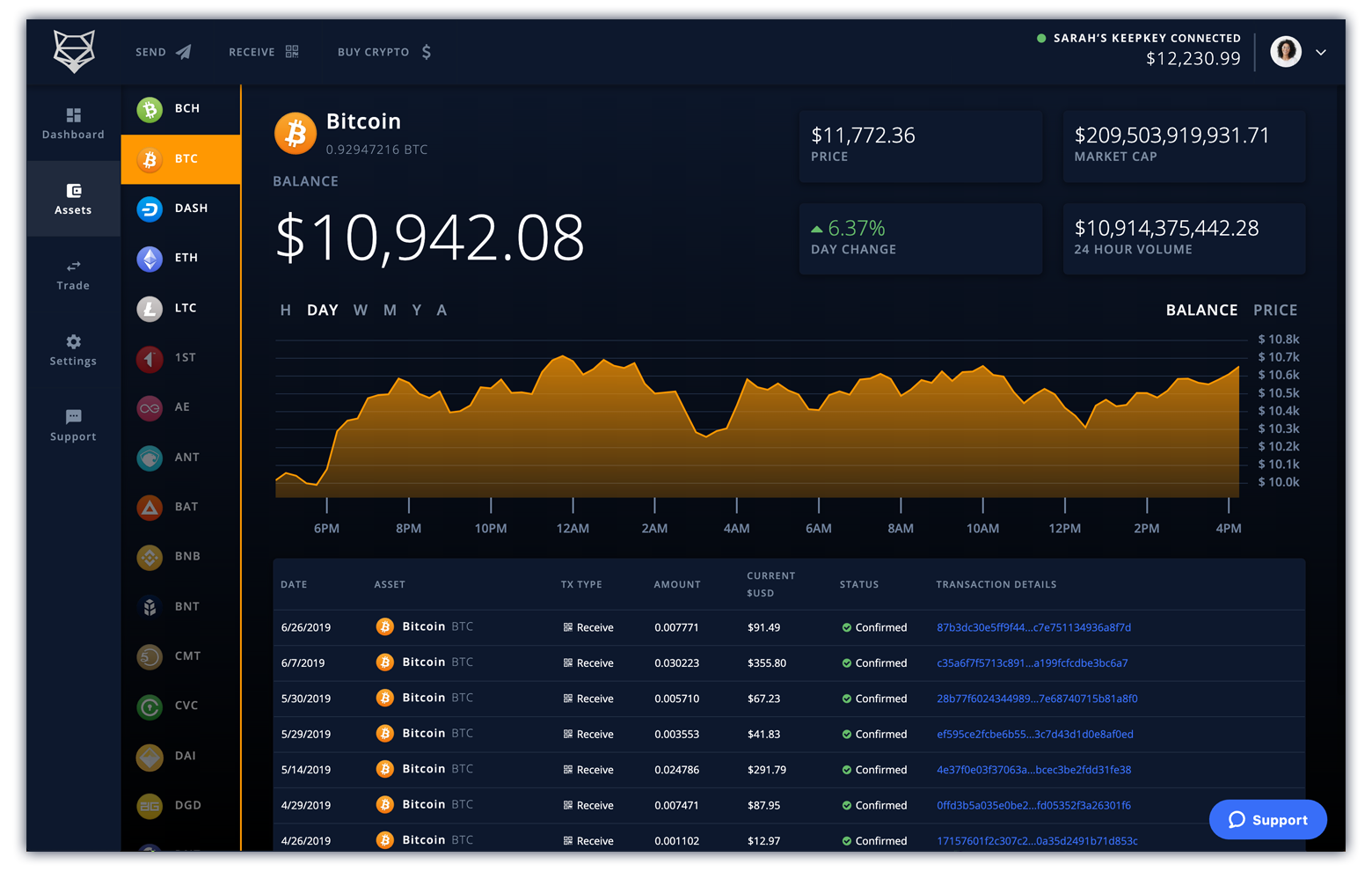Click the 0.005710 amount cell

click(677, 699)
